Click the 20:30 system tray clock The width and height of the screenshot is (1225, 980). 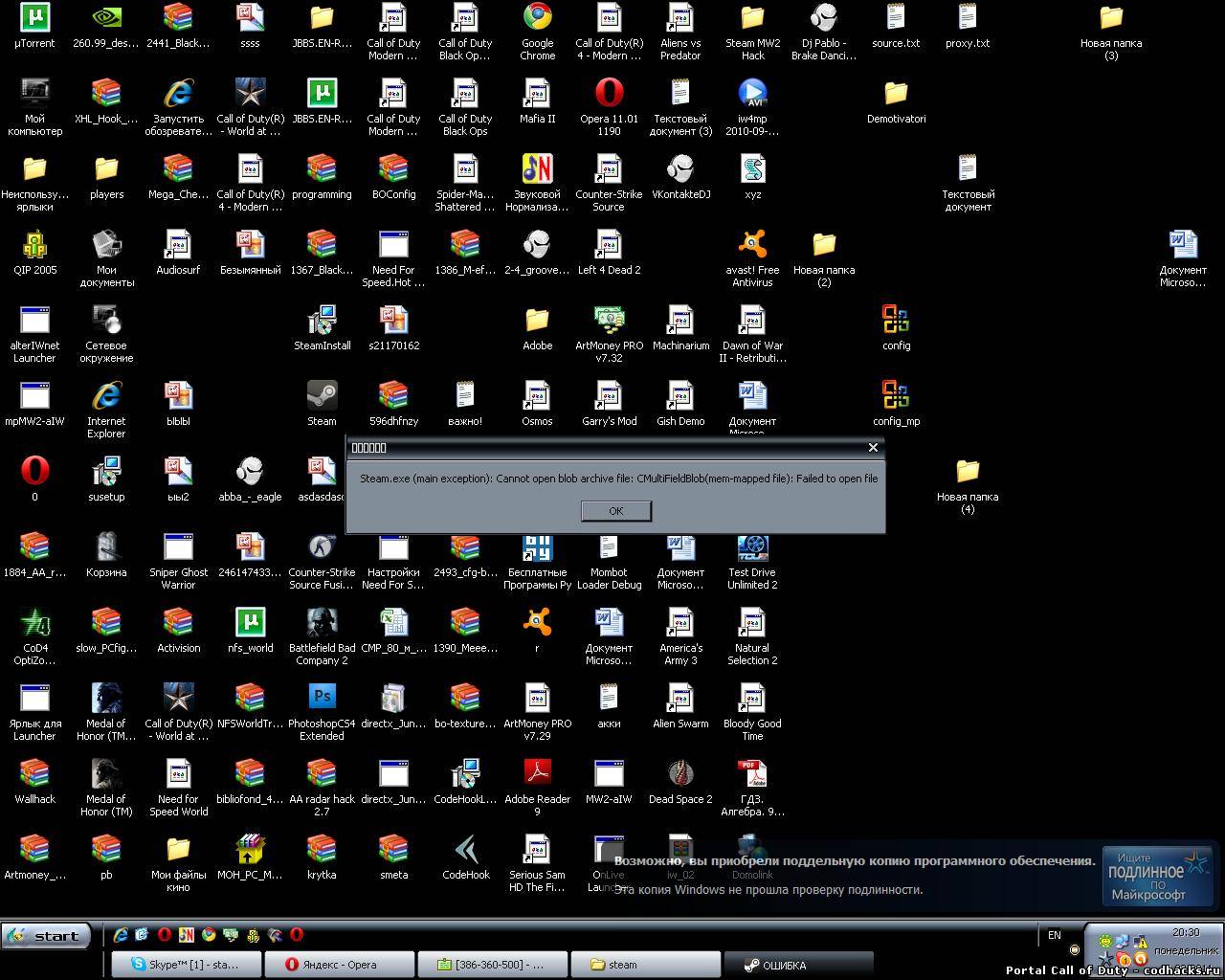(1186, 932)
